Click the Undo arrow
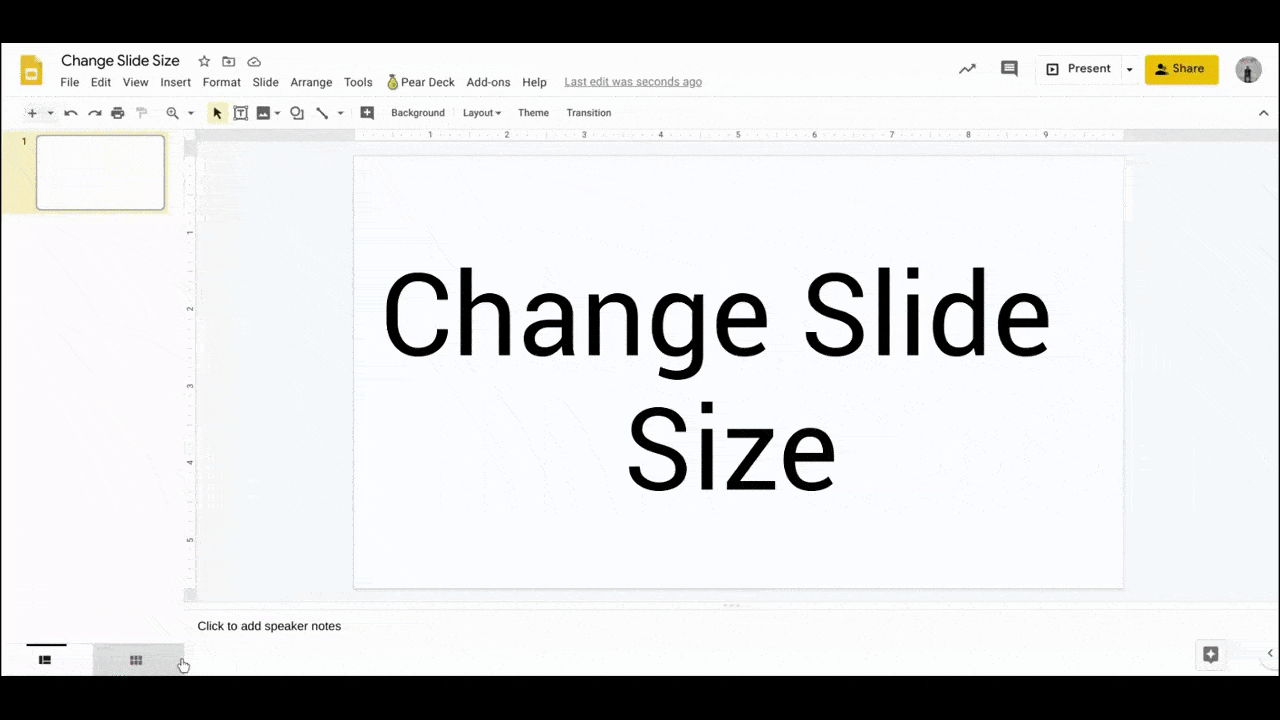 click(x=71, y=113)
